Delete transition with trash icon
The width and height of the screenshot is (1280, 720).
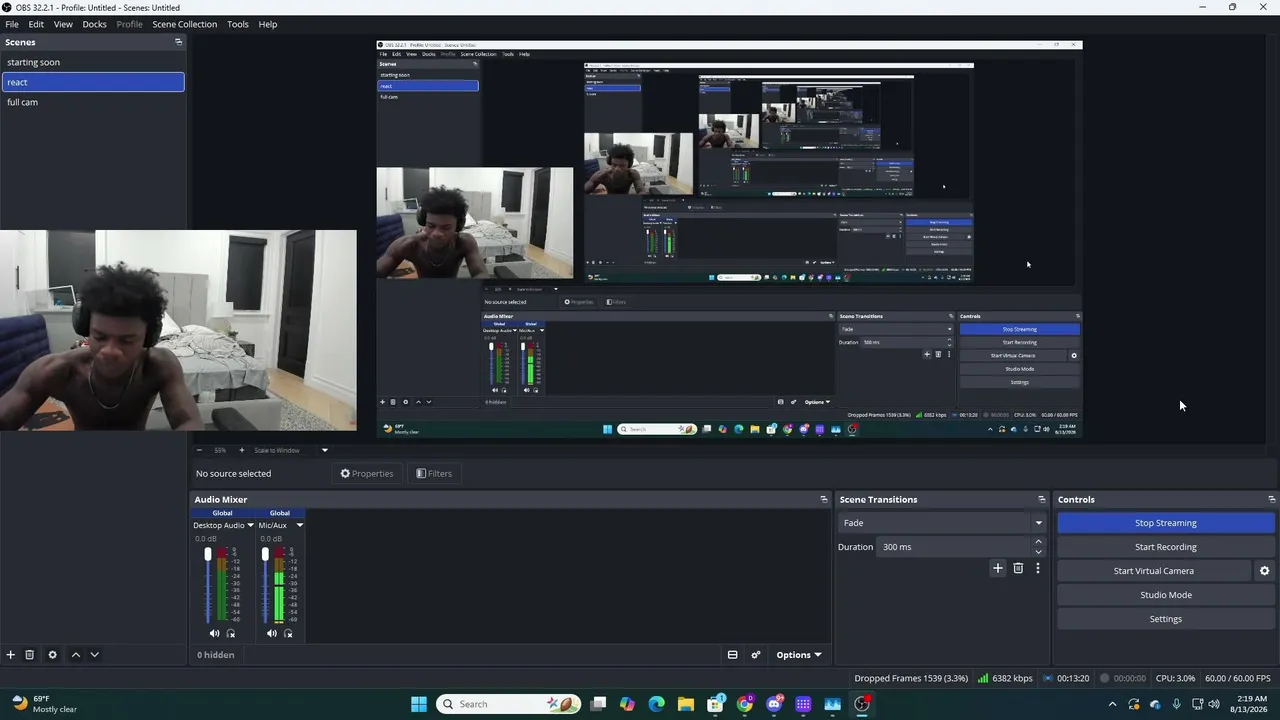(x=1018, y=568)
